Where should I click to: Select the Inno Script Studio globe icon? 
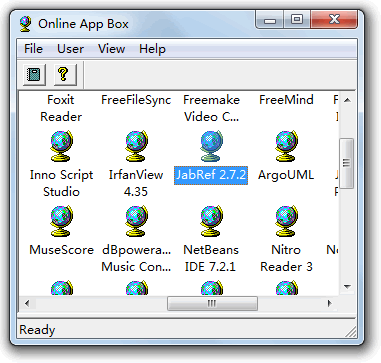coord(61,146)
